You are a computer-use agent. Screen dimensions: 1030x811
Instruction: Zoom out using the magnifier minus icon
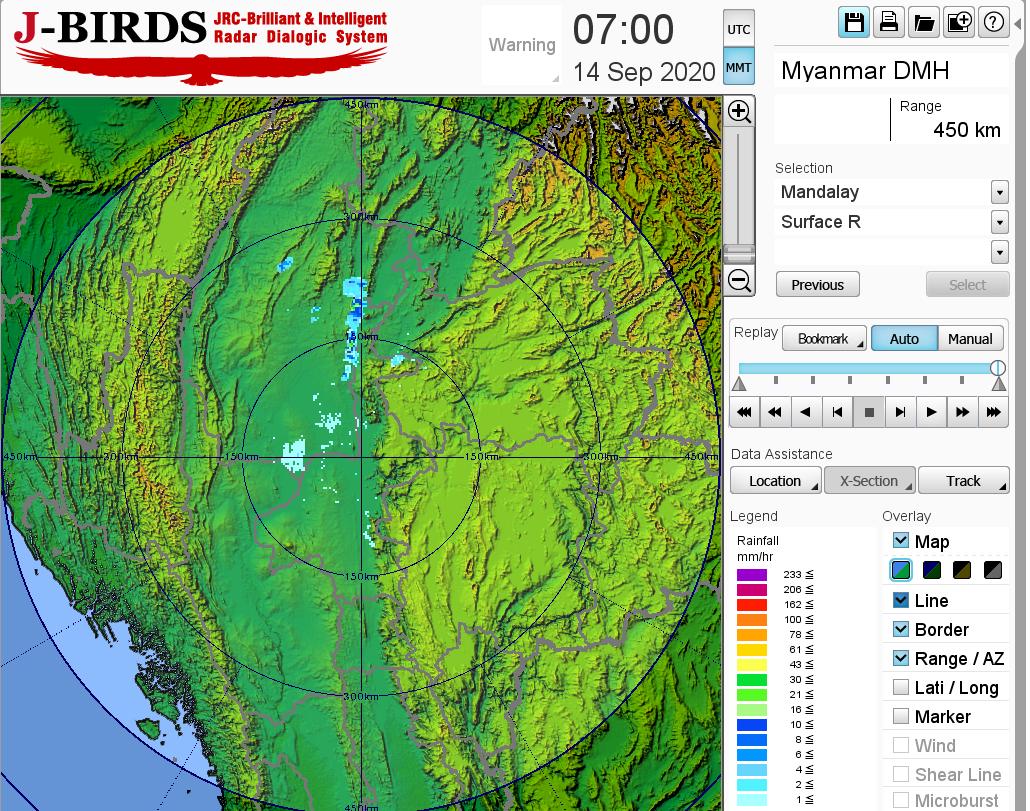(x=739, y=280)
